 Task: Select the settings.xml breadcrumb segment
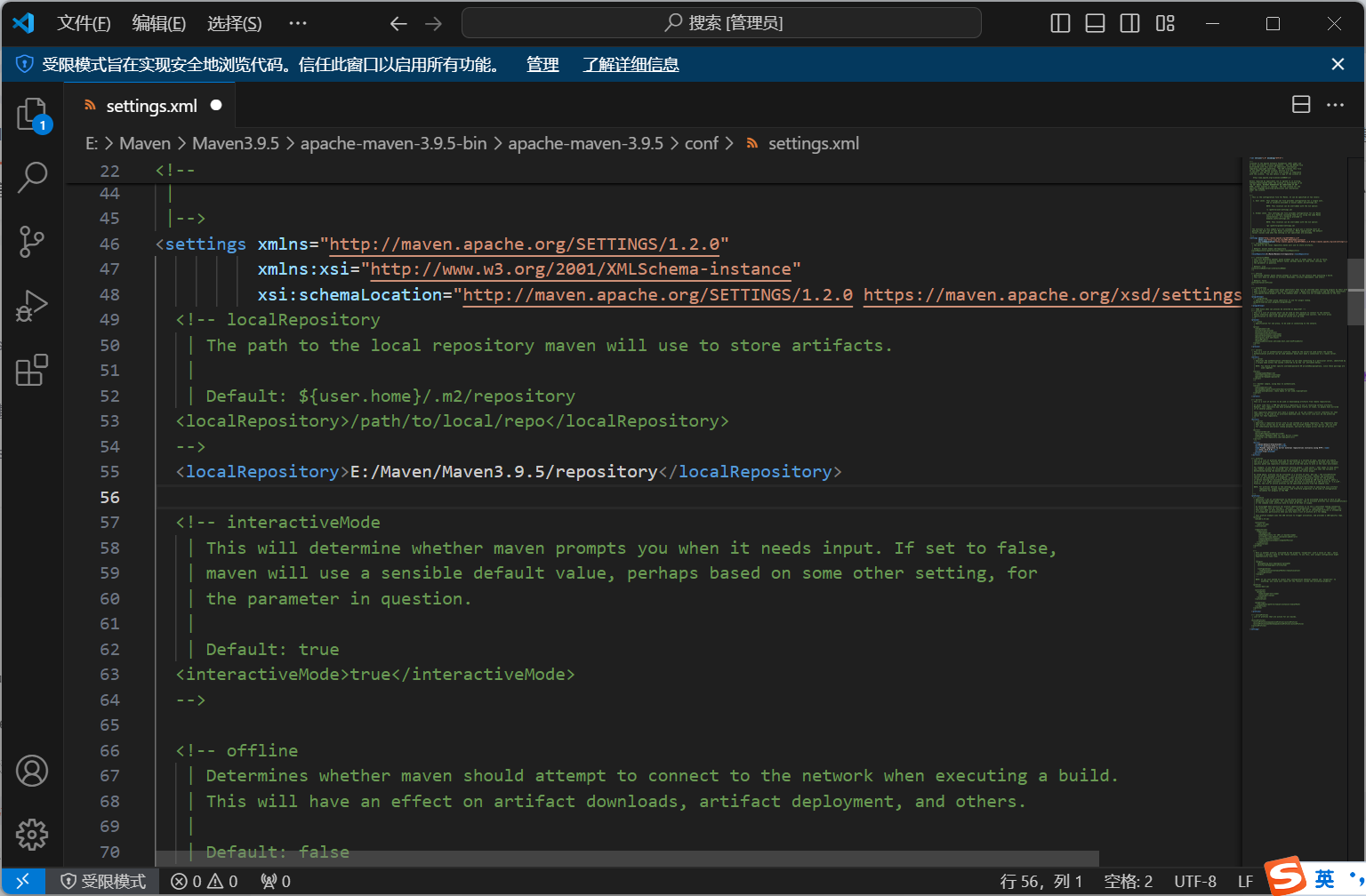click(x=803, y=143)
